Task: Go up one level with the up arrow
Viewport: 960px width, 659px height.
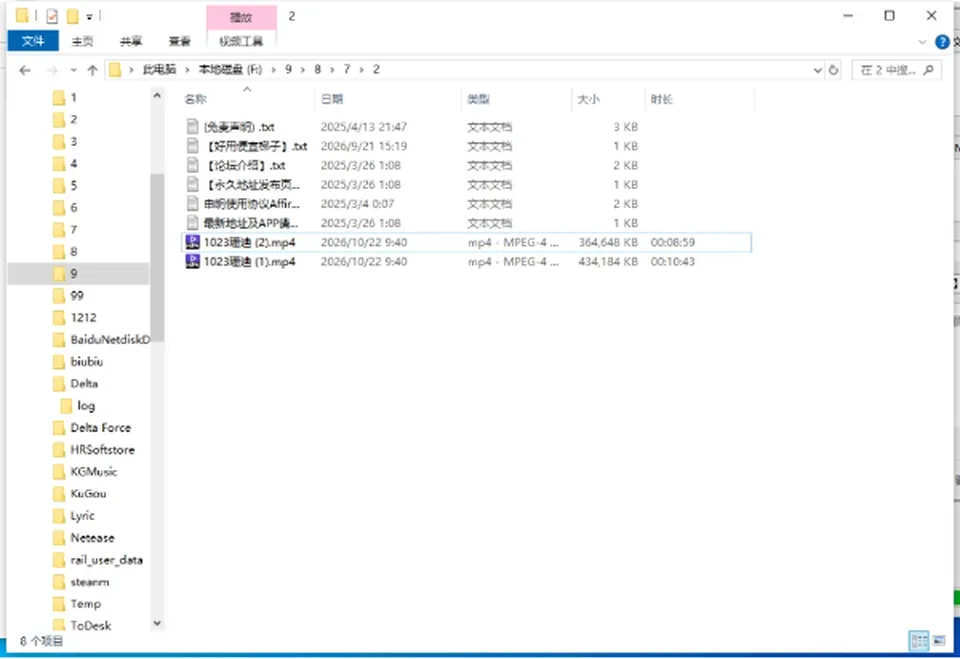Action: (x=92, y=70)
